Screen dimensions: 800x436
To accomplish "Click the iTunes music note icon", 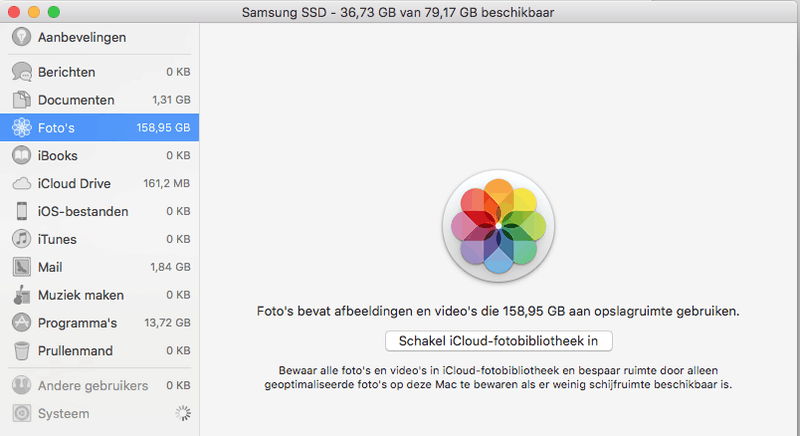I will coord(21,239).
